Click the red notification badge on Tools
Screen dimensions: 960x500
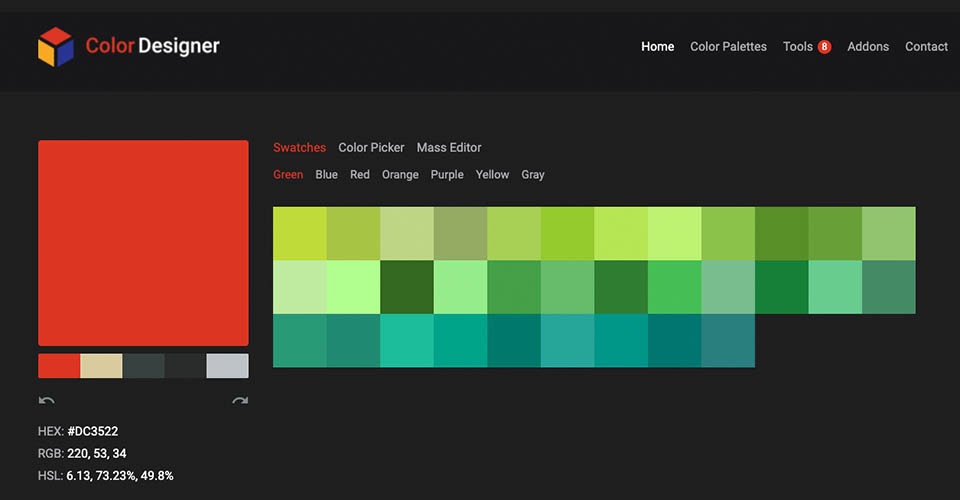click(824, 47)
